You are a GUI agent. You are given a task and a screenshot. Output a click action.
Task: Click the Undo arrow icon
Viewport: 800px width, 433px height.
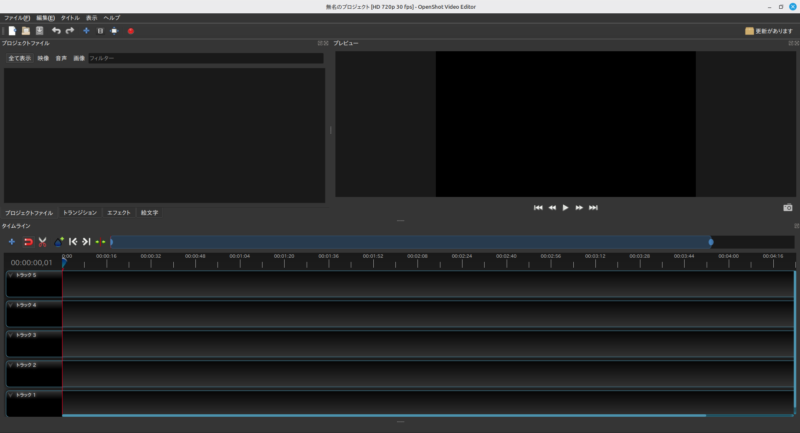point(56,31)
